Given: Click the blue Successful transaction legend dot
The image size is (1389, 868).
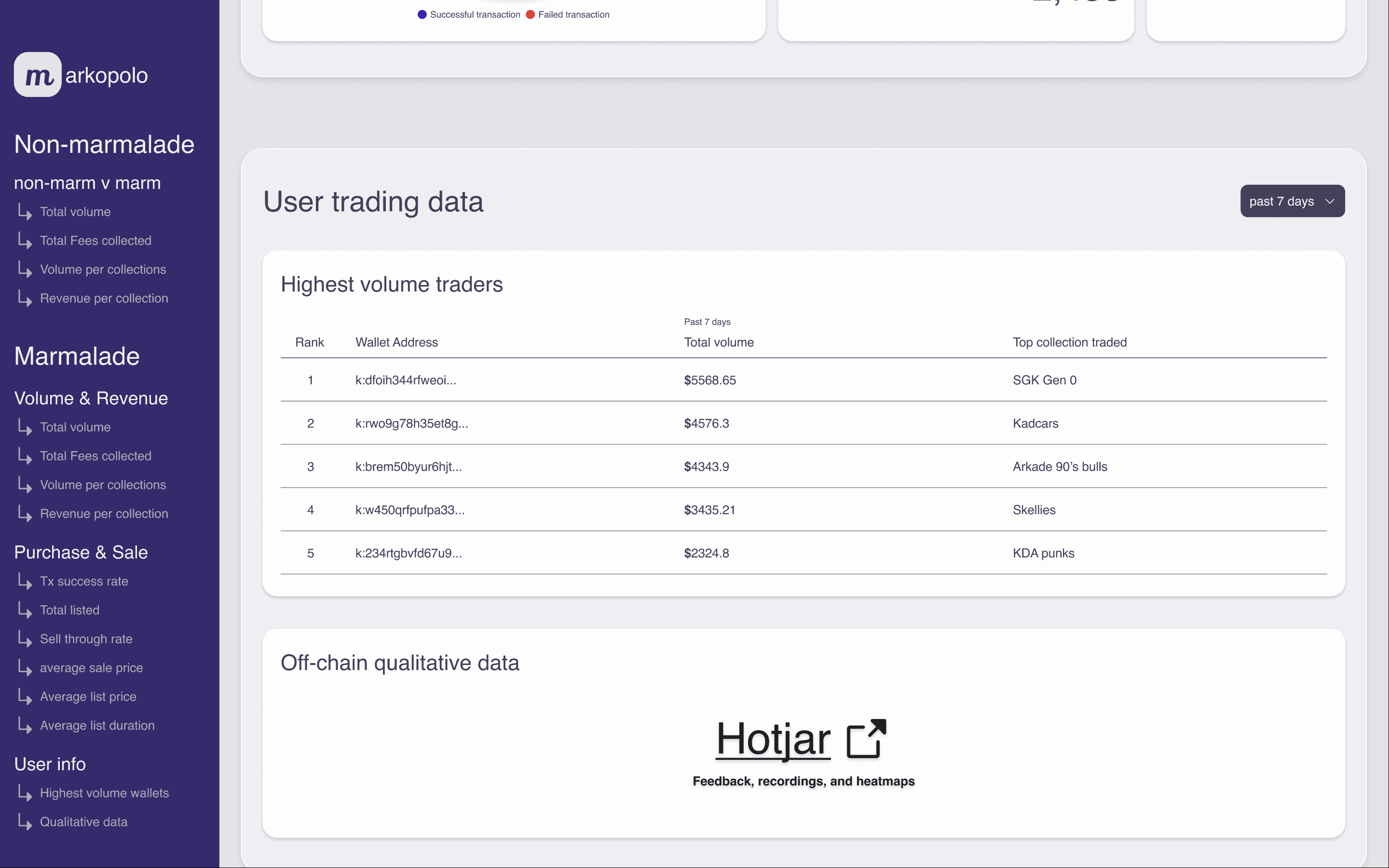Looking at the screenshot, I should tap(422, 14).
